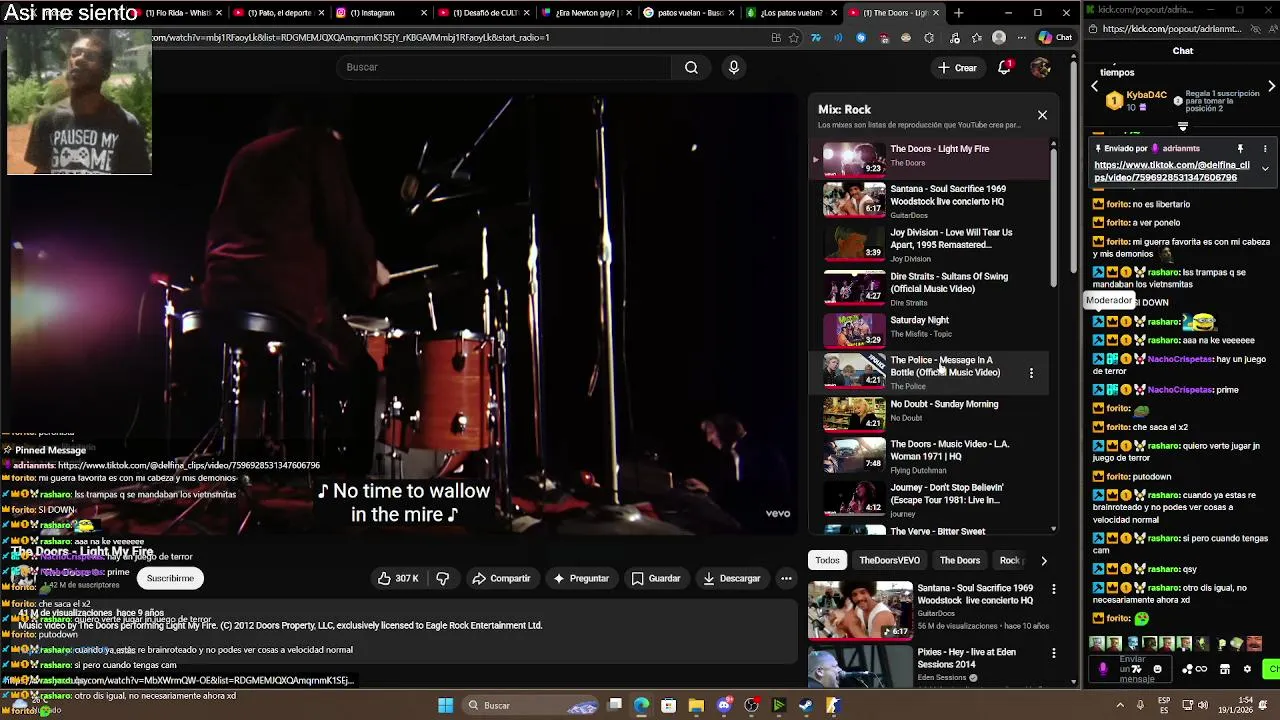
Task: Open more actions ellipsis below video
Action: point(786,578)
